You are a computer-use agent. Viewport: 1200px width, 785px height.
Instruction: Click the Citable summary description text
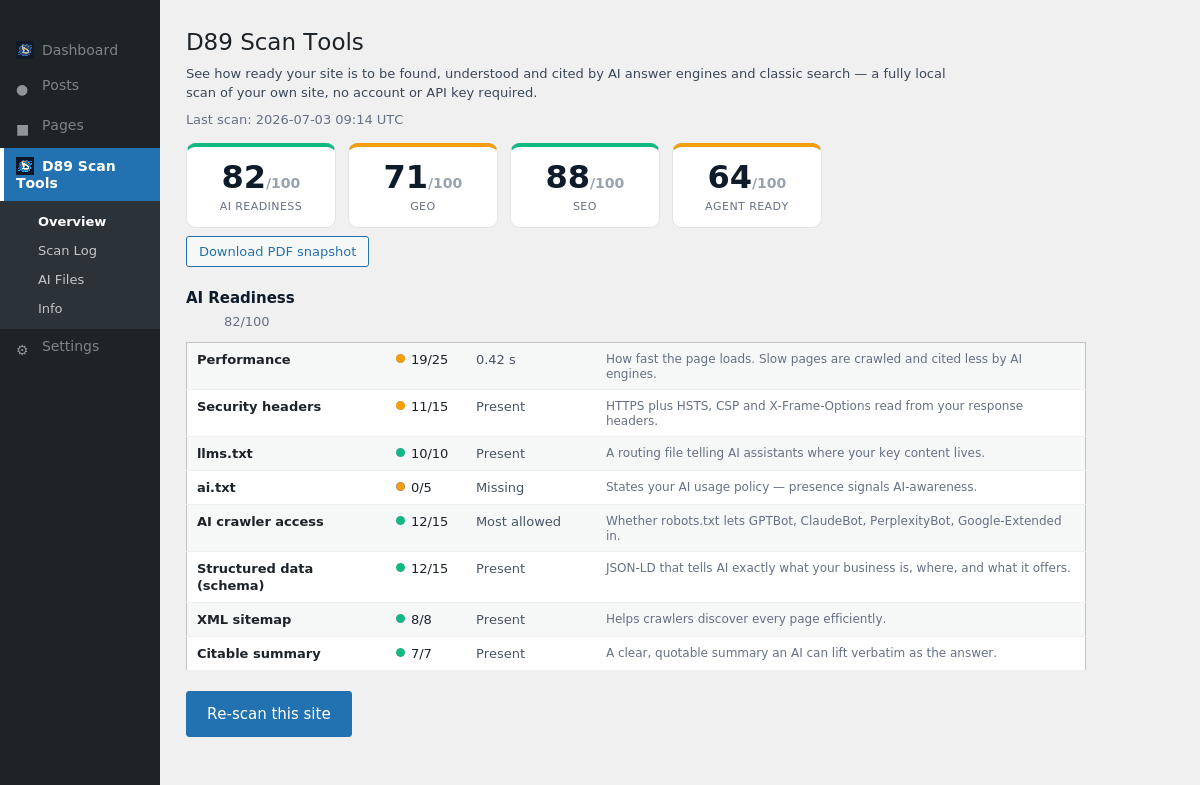pos(801,653)
